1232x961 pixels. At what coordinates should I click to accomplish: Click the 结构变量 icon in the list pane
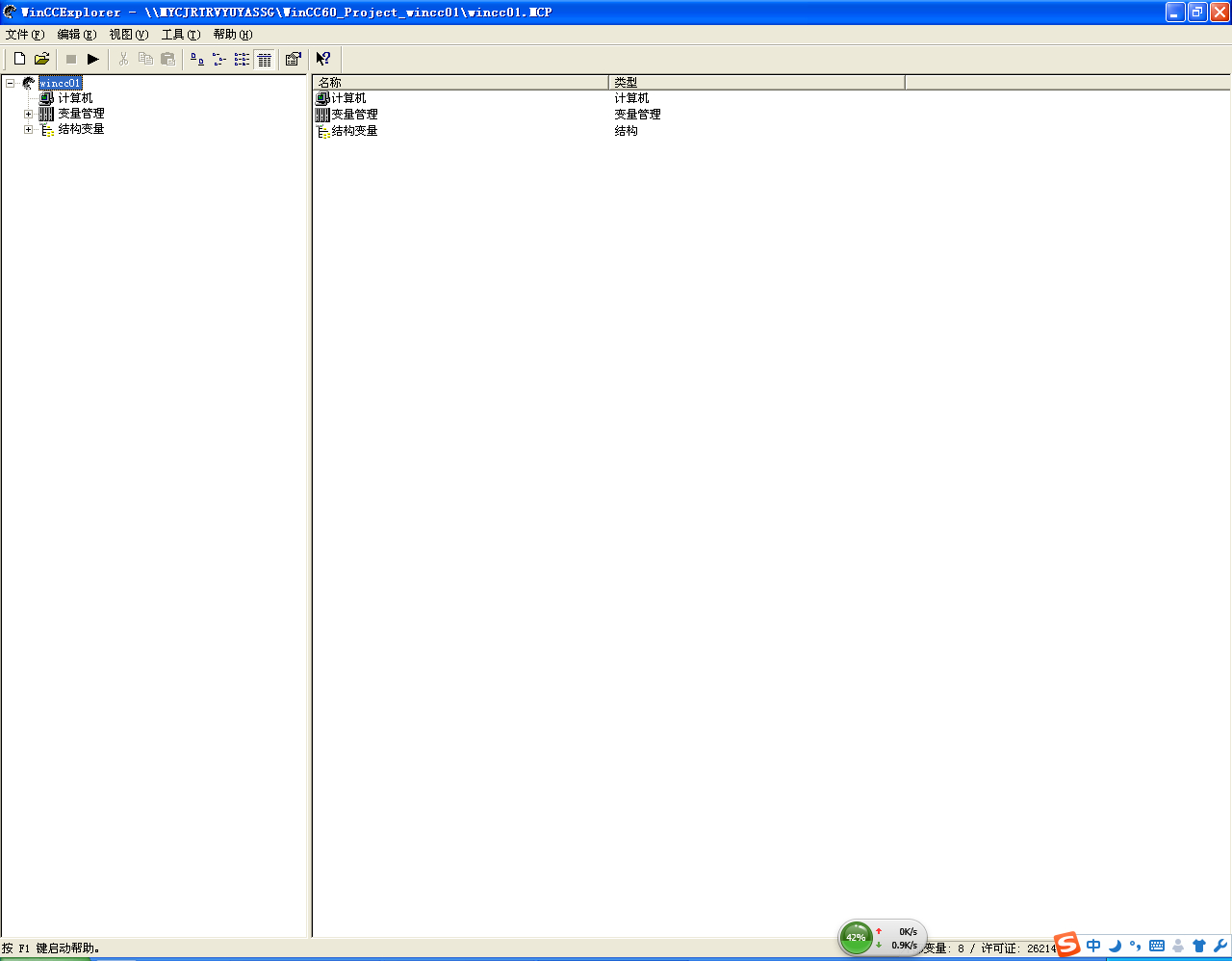pyautogui.click(x=322, y=131)
